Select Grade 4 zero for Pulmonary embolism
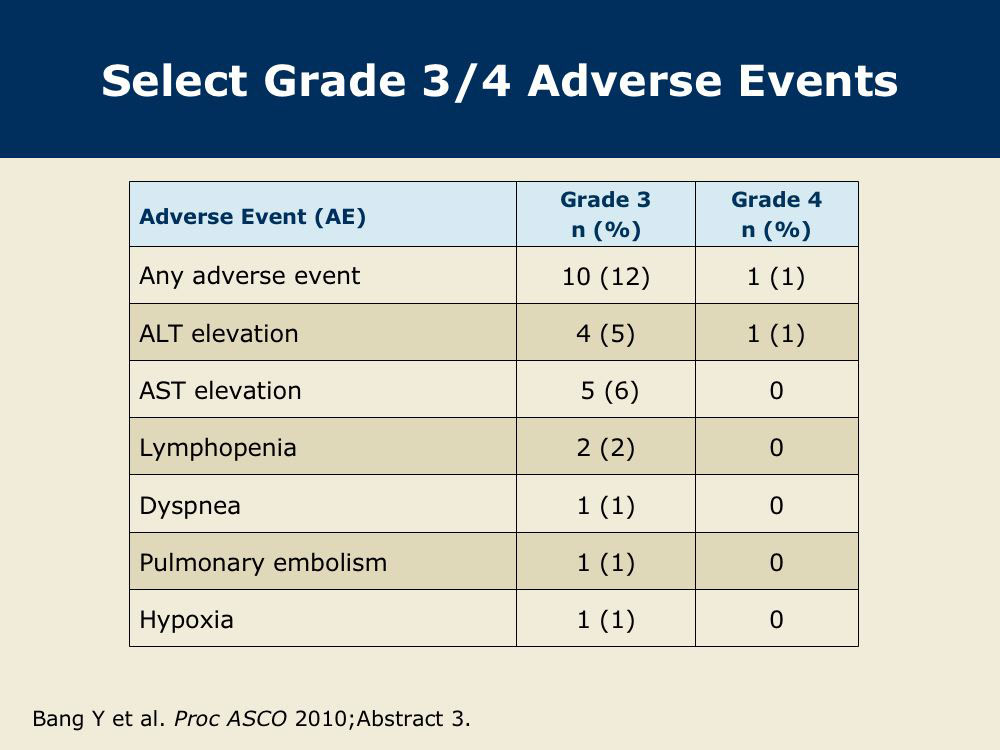The height and width of the screenshot is (750, 1000). point(776,562)
